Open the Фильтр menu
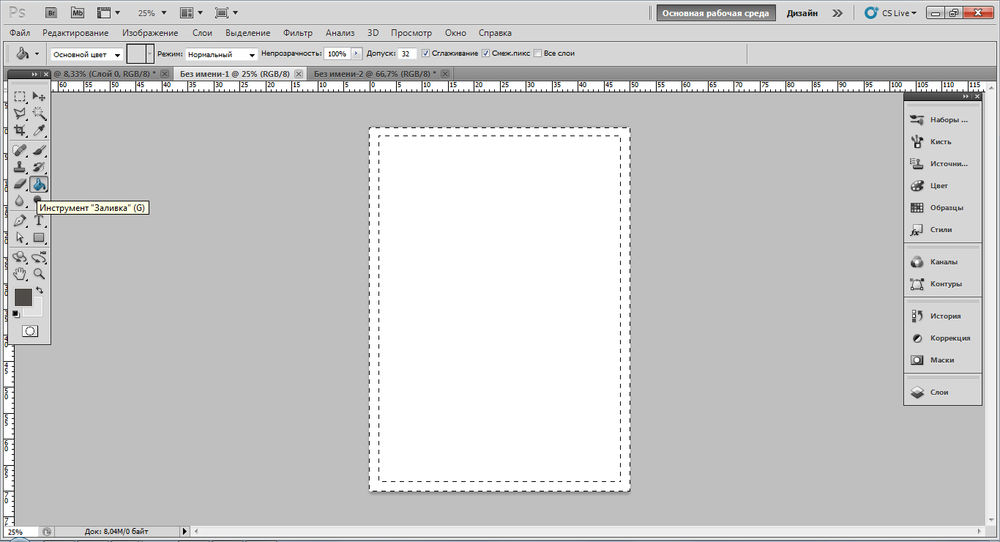1000x542 pixels. [298, 33]
